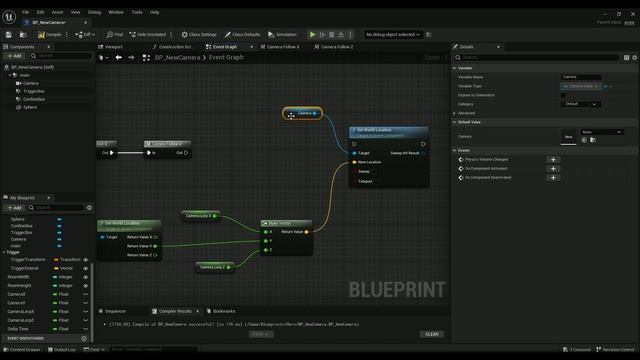This screenshot has width=640, height=360.
Task: Click the Components panel search field
Action: [x=60, y=56]
